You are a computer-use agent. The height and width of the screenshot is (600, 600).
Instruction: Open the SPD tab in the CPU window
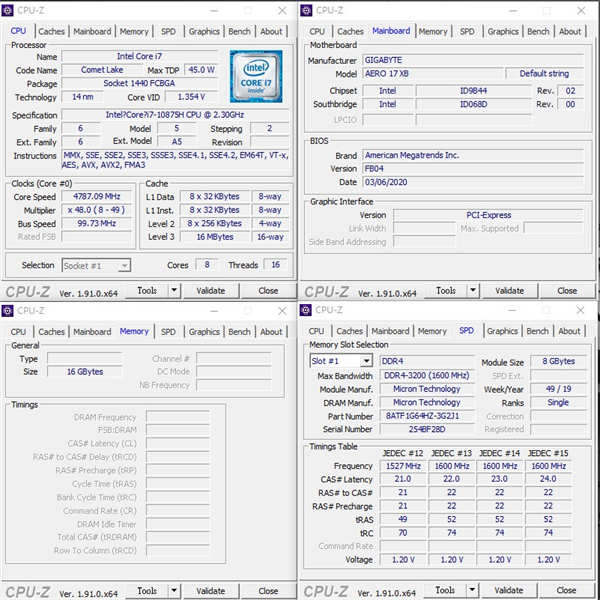[x=168, y=31]
